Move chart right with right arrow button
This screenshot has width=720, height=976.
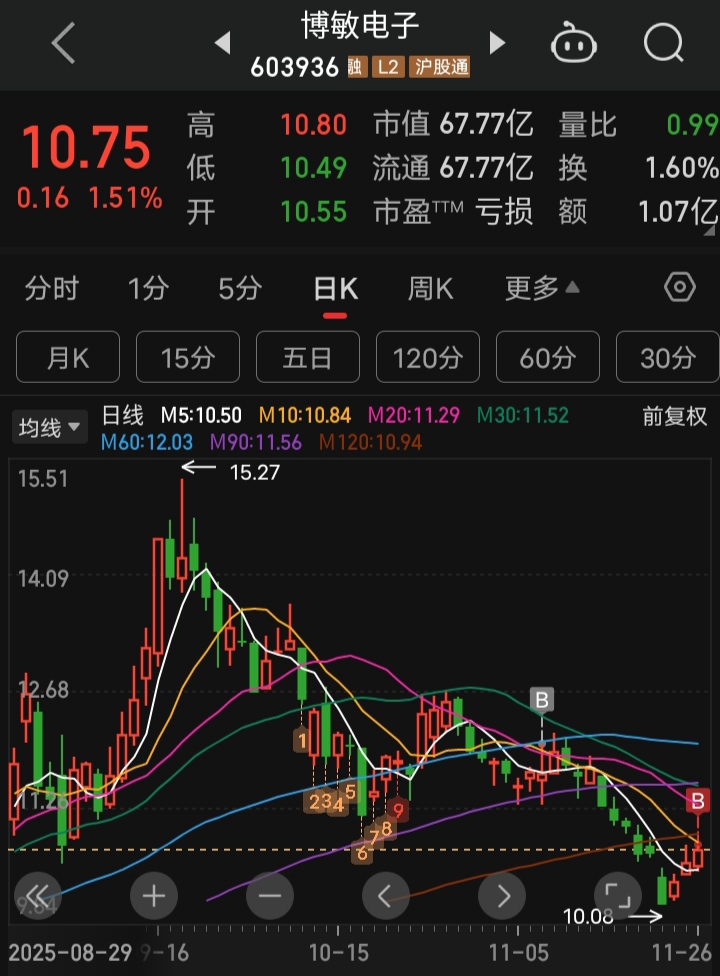click(502, 896)
